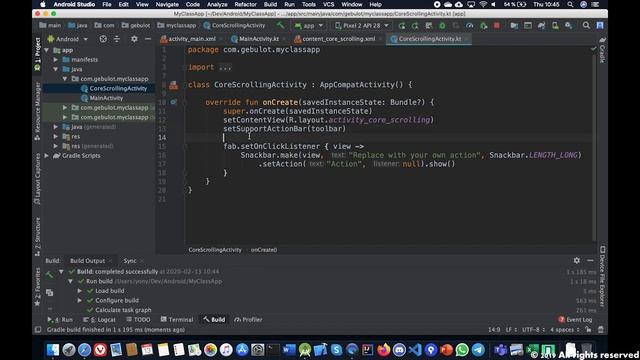Click the second green apply changes icon
This screenshot has width=640, height=360.
pyautogui.click(x=415, y=26)
